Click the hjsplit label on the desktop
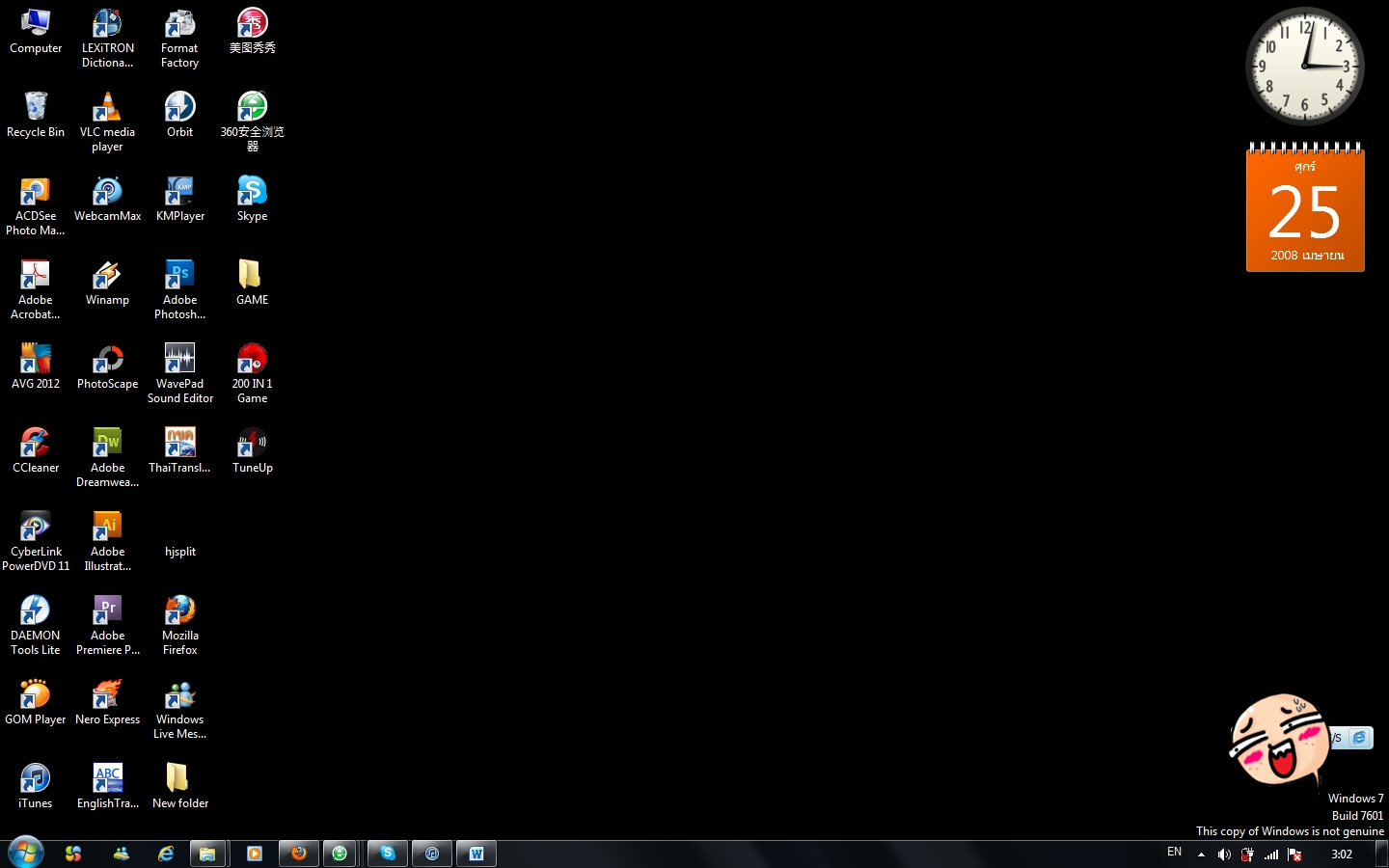Viewport: 1389px width, 868px height. 179,552
